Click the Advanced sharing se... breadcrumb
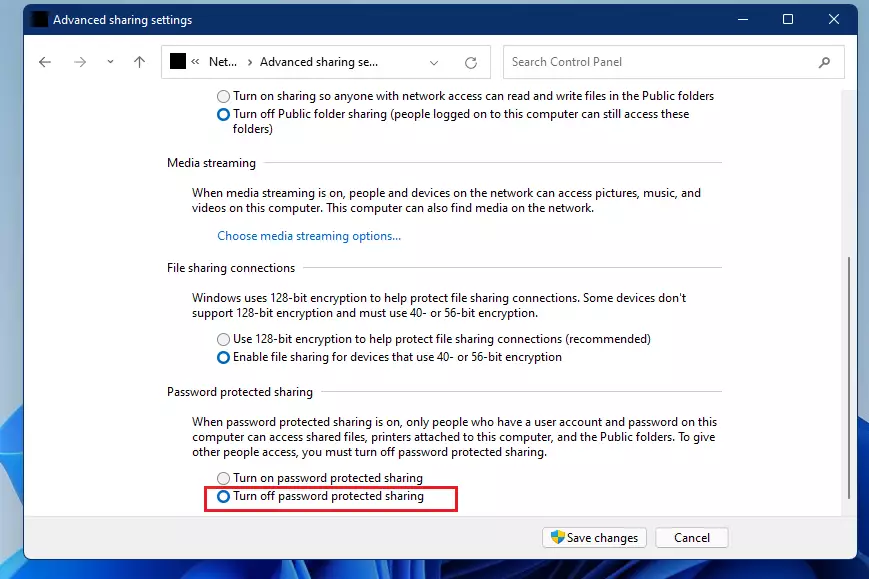Viewport: 869px width, 579px height. coord(319,62)
